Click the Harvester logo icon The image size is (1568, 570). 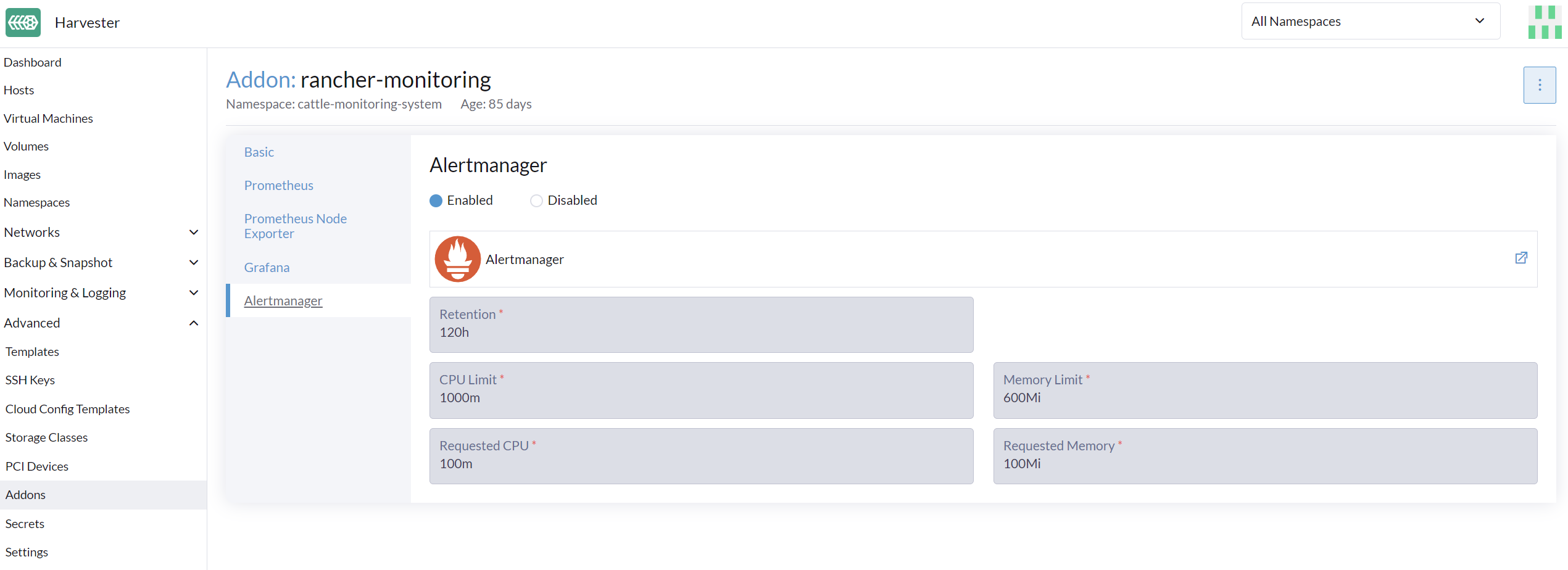(23, 22)
